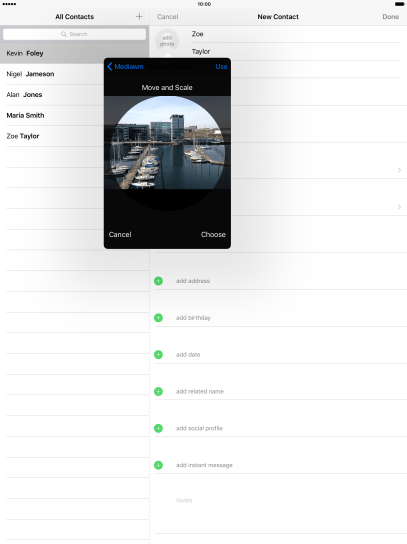The width and height of the screenshot is (407, 544).
Task: Click the green plus beside add date
Action: (x=158, y=355)
